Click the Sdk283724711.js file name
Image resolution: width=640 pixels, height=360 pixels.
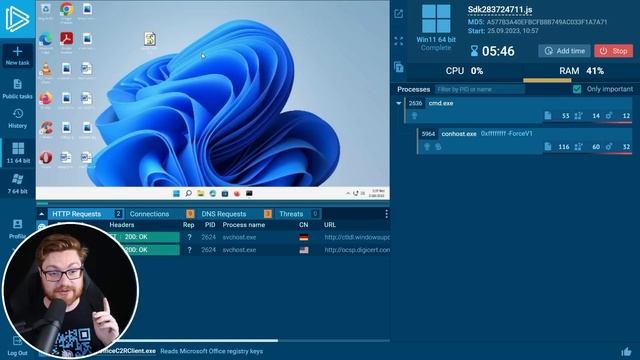[x=500, y=10]
